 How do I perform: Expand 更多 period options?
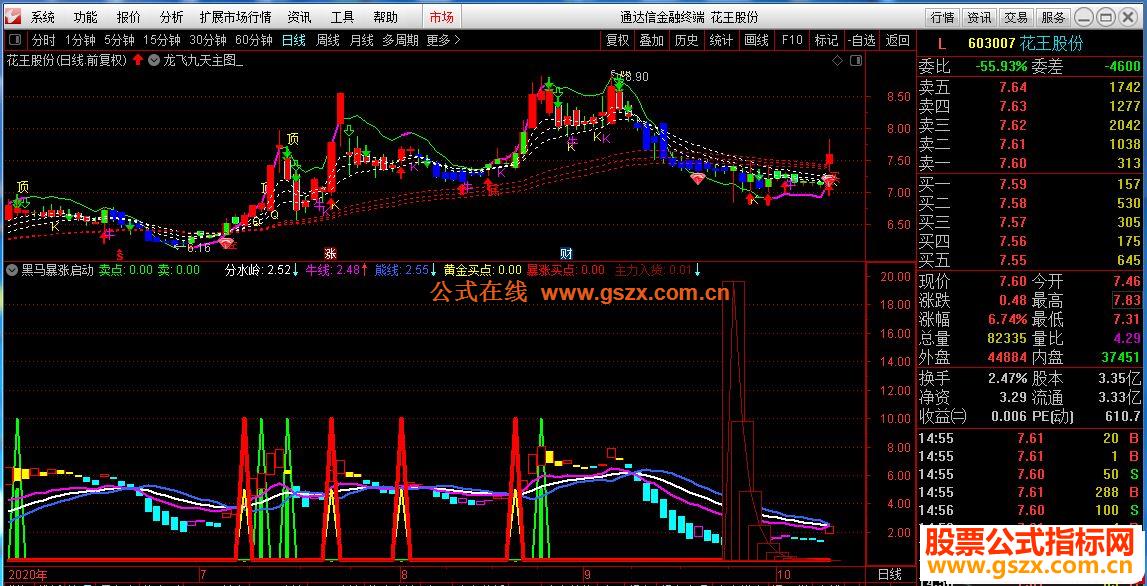pos(443,40)
